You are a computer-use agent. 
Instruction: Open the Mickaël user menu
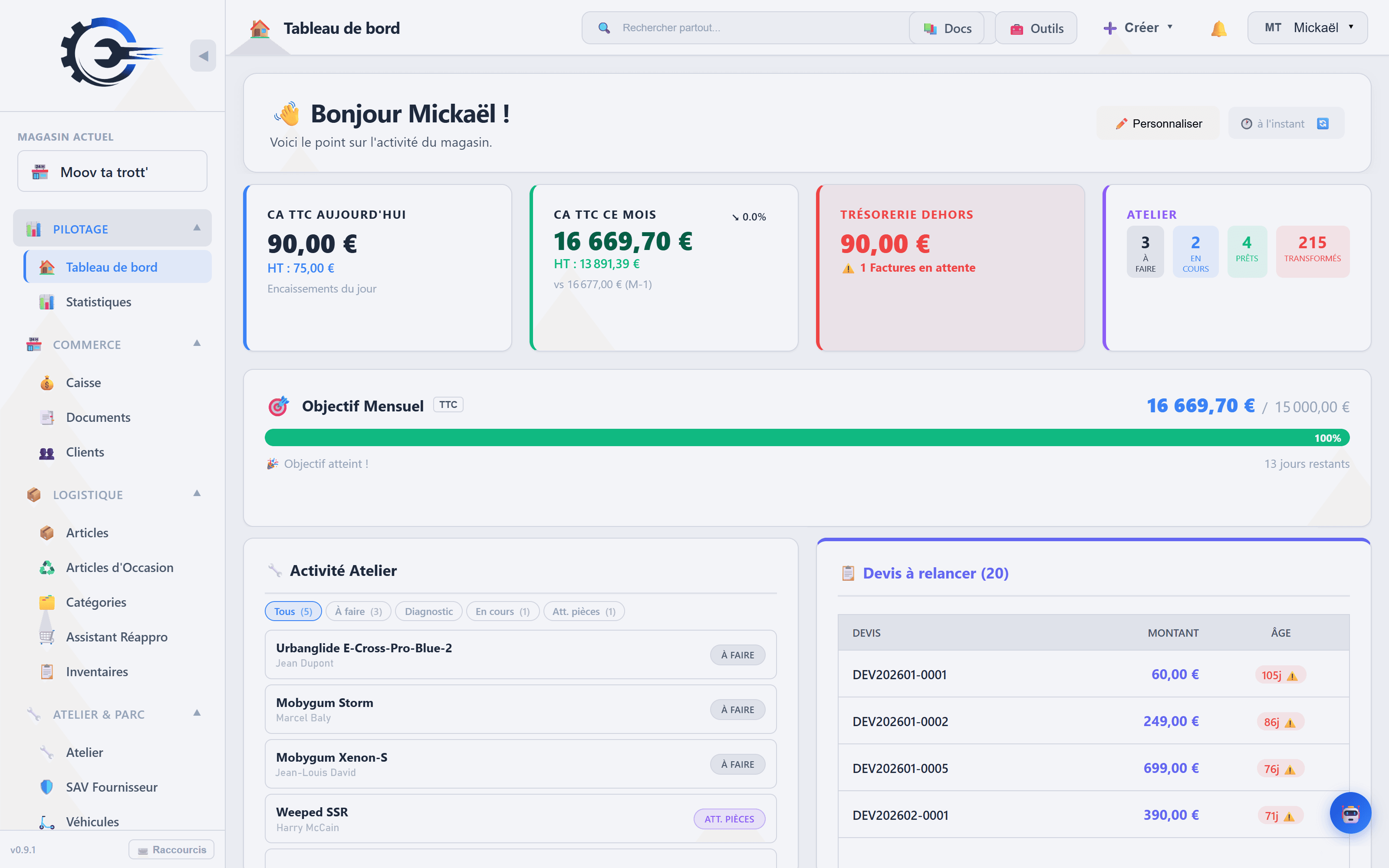click(1307, 27)
